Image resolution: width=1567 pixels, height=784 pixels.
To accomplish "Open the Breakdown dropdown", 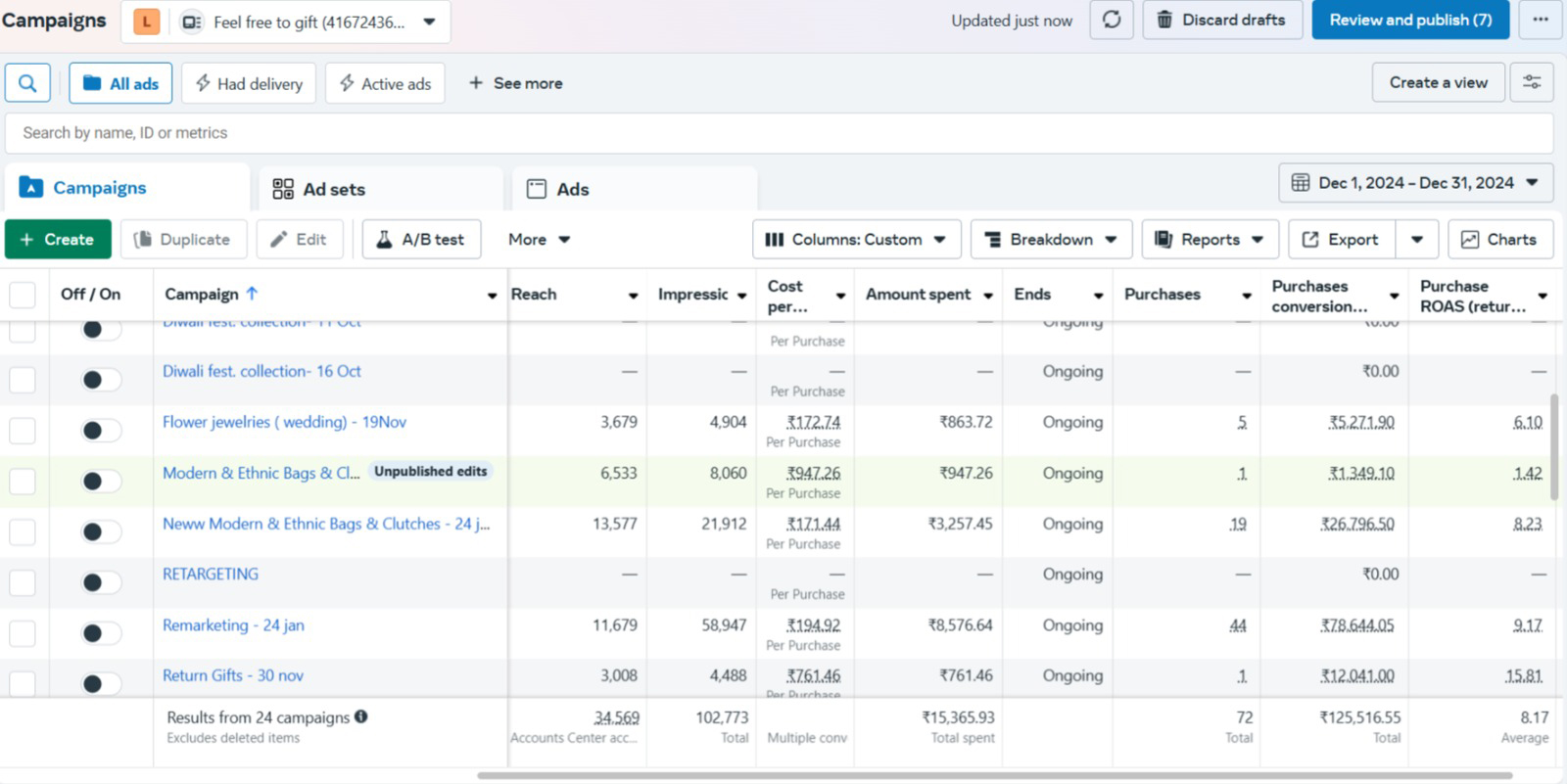I will click(x=1051, y=240).
